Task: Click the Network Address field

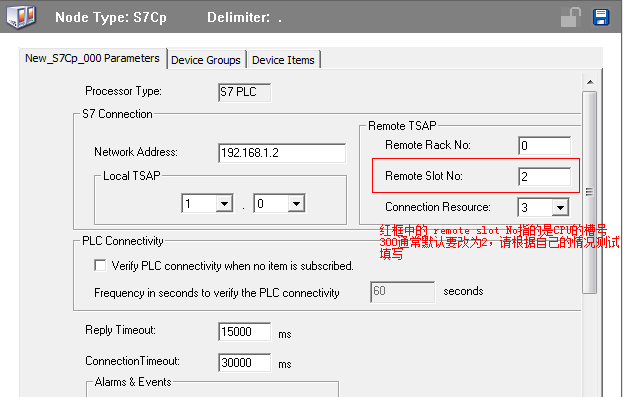Action: (x=282, y=153)
